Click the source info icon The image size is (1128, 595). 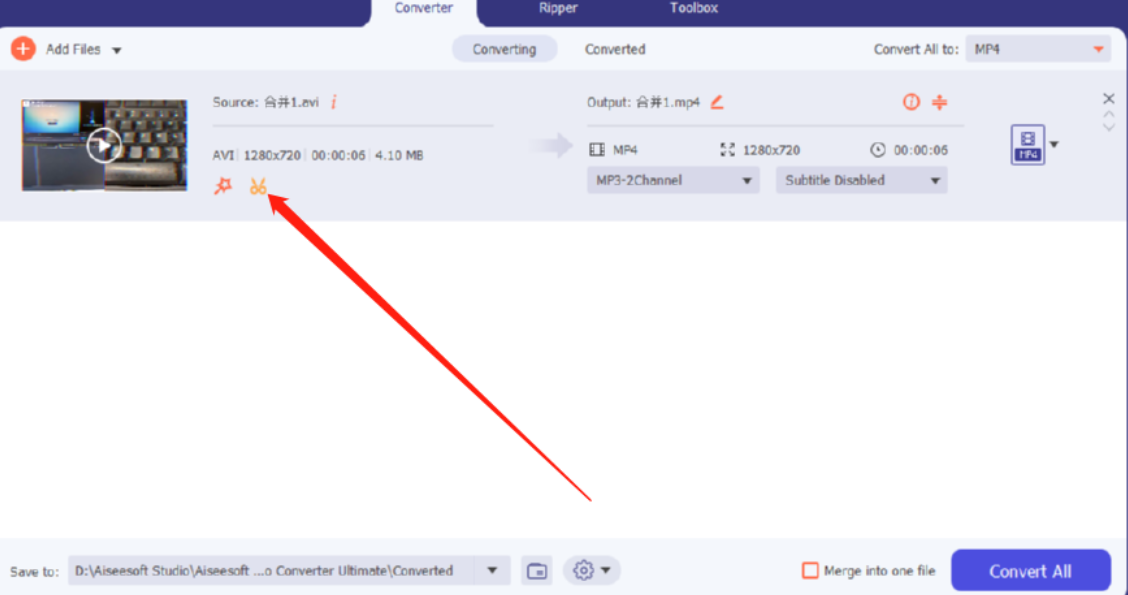pyautogui.click(x=334, y=102)
